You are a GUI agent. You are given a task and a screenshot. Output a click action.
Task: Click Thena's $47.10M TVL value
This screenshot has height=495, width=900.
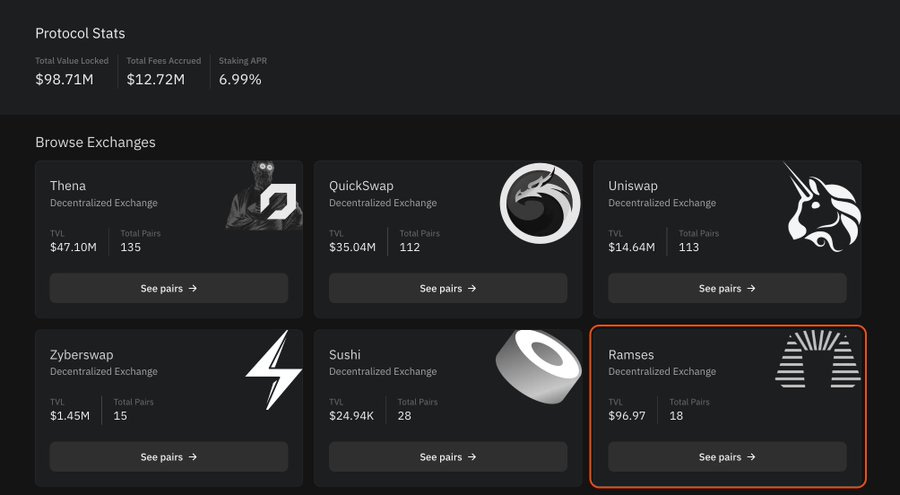tap(73, 248)
